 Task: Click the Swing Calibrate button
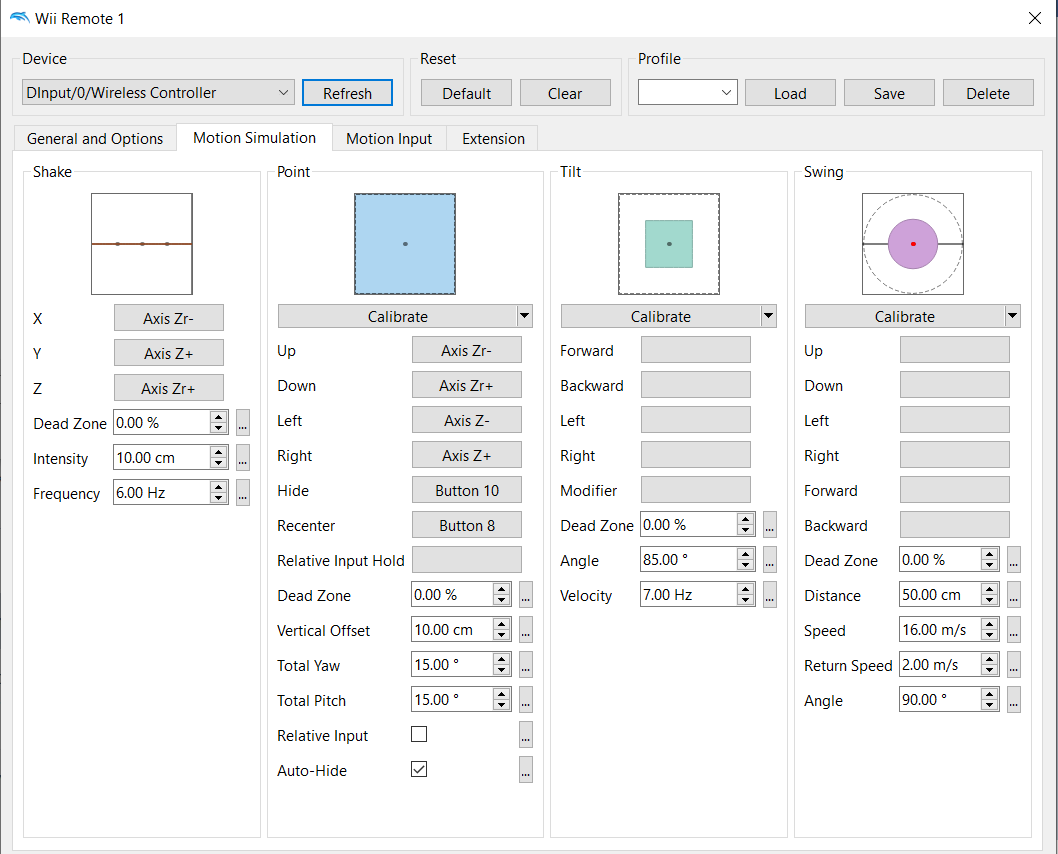[x=905, y=316]
